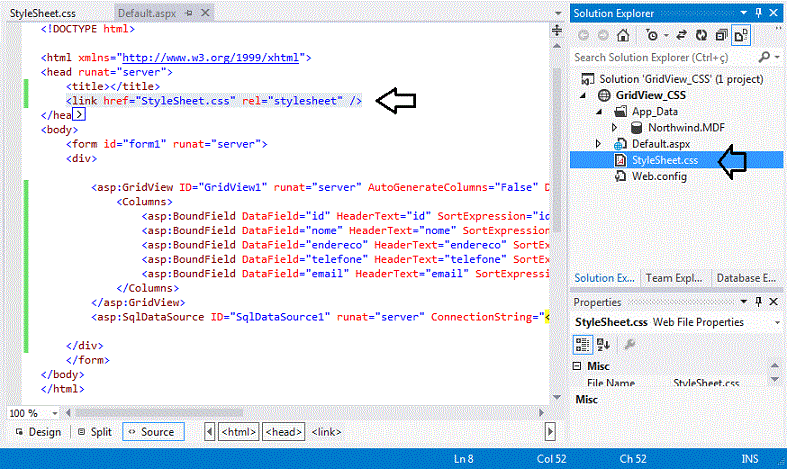Screen dimensions: 787x469
Task: Click the up arrow of the Properties scrollbar
Action: 775,366
